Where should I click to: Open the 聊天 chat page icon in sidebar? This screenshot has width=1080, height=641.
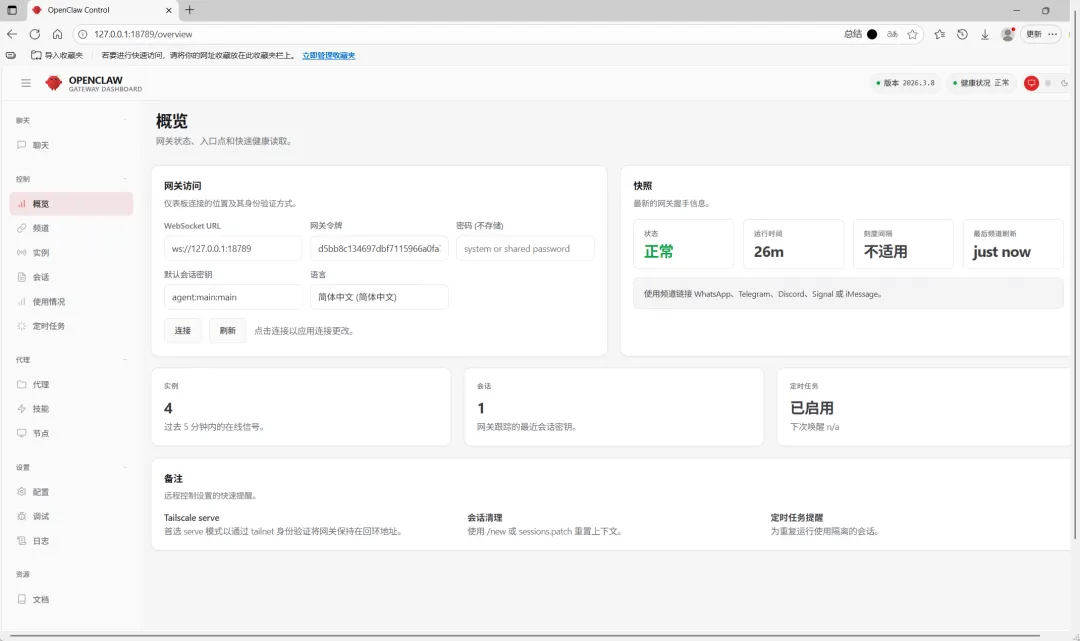click(x=21, y=145)
